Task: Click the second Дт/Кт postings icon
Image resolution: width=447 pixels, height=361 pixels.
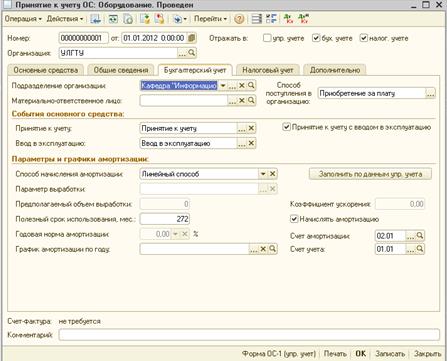Action: [x=303, y=19]
